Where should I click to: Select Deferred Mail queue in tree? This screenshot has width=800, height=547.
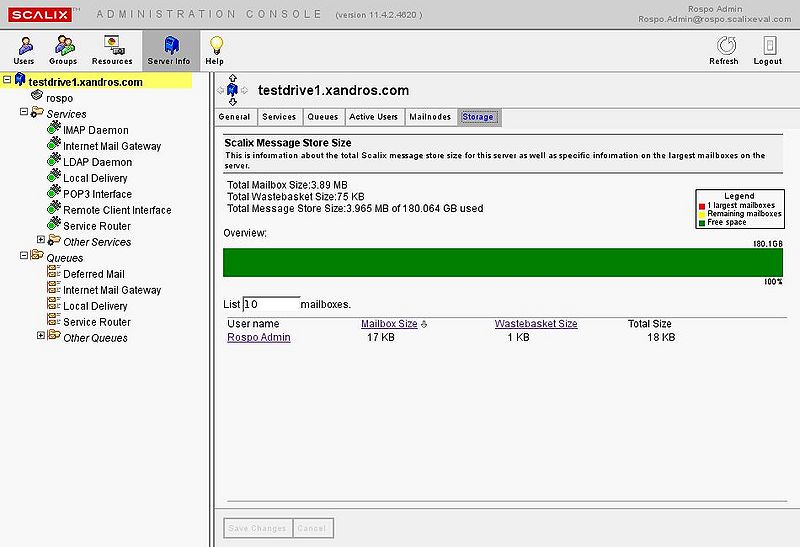pos(93,274)
